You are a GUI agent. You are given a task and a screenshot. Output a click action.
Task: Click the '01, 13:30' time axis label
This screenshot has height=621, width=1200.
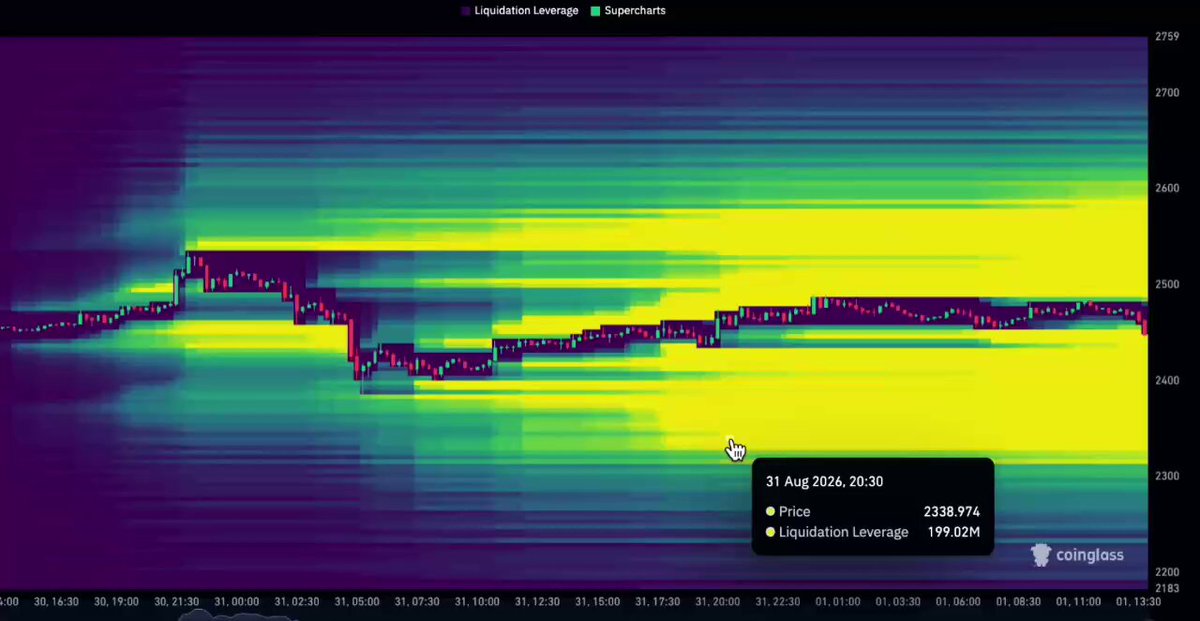tap(1139, 602)
